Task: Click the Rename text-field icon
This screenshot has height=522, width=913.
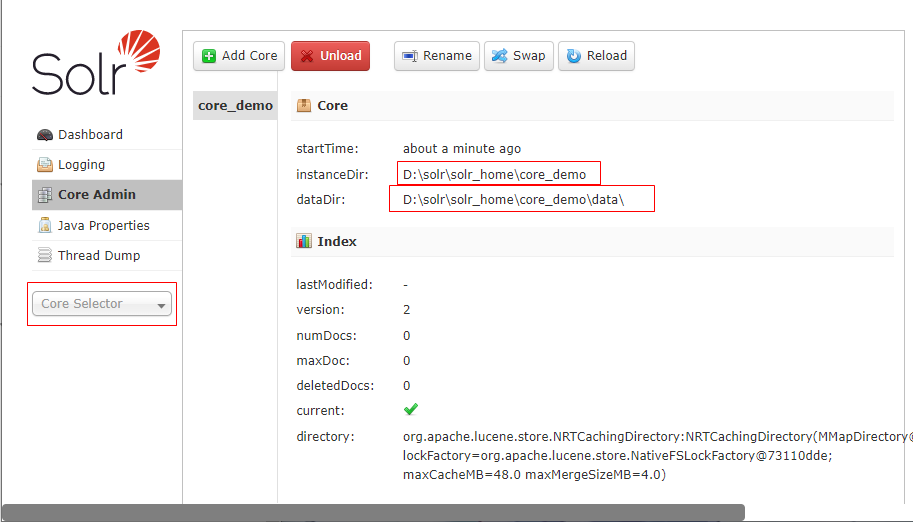Action: [410, 56]
